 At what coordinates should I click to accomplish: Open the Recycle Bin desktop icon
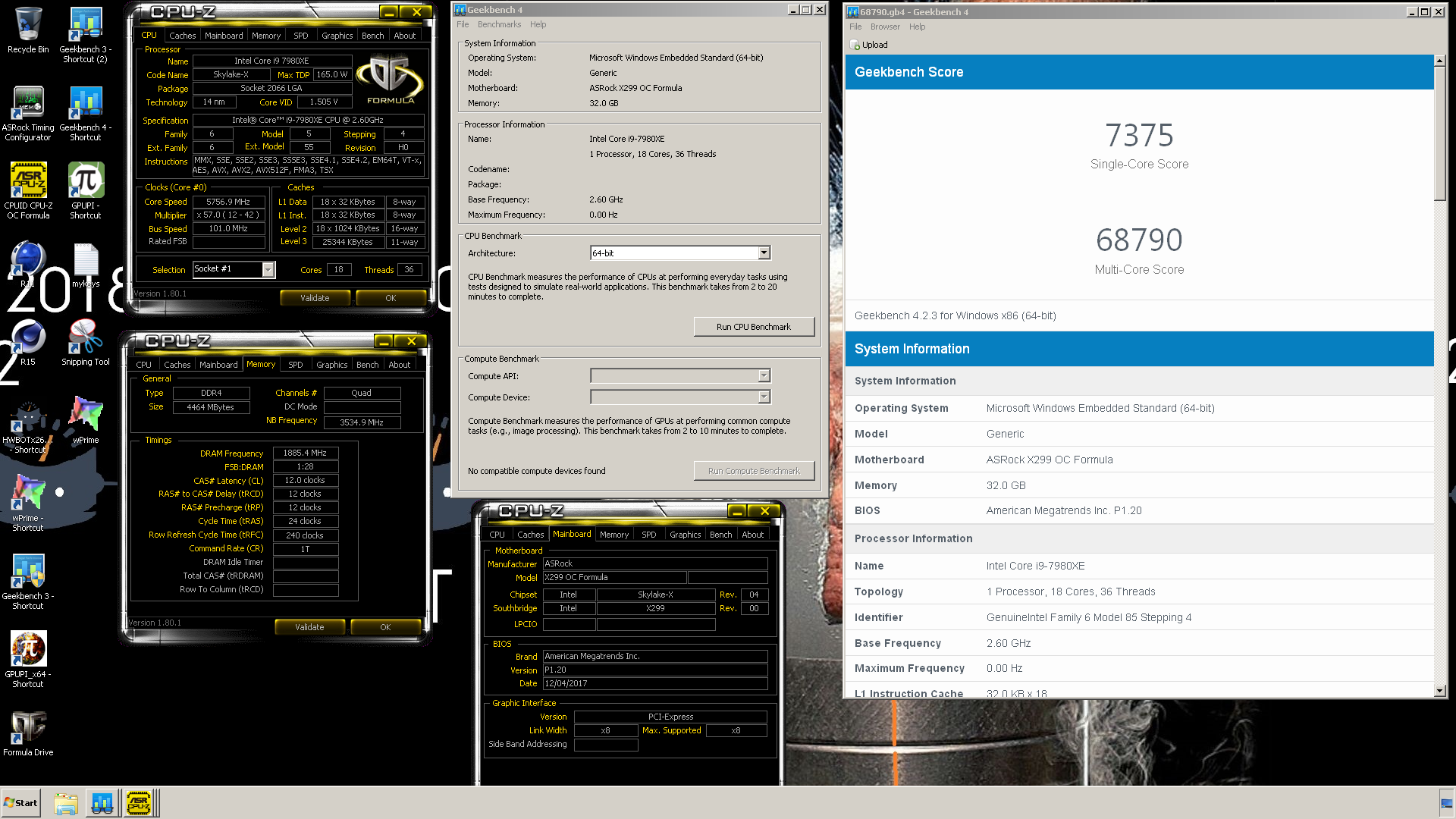pyautogui.click(x=28, y=30)
